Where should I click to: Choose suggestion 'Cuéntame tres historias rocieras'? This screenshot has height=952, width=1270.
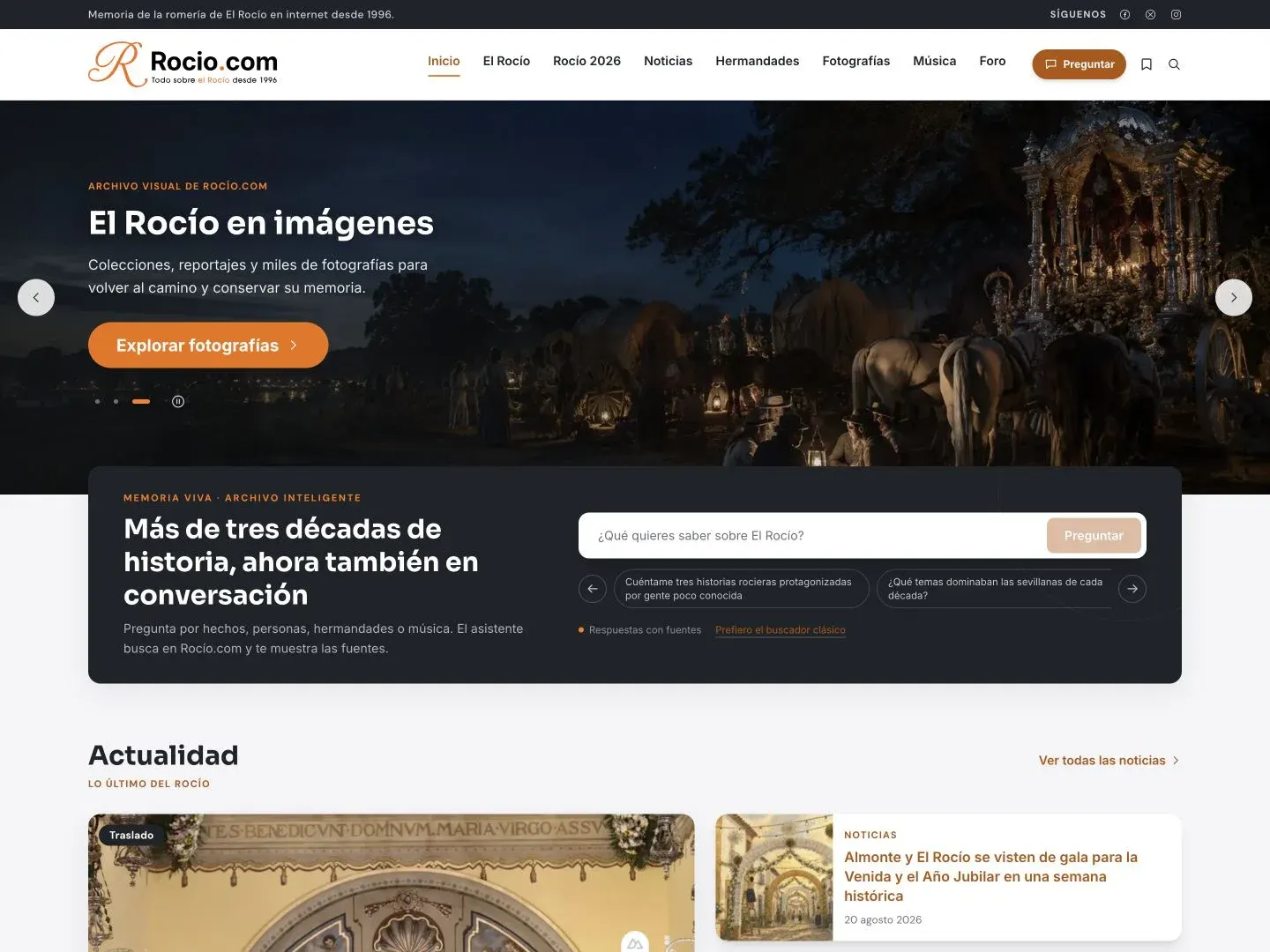tap(741, 589)
